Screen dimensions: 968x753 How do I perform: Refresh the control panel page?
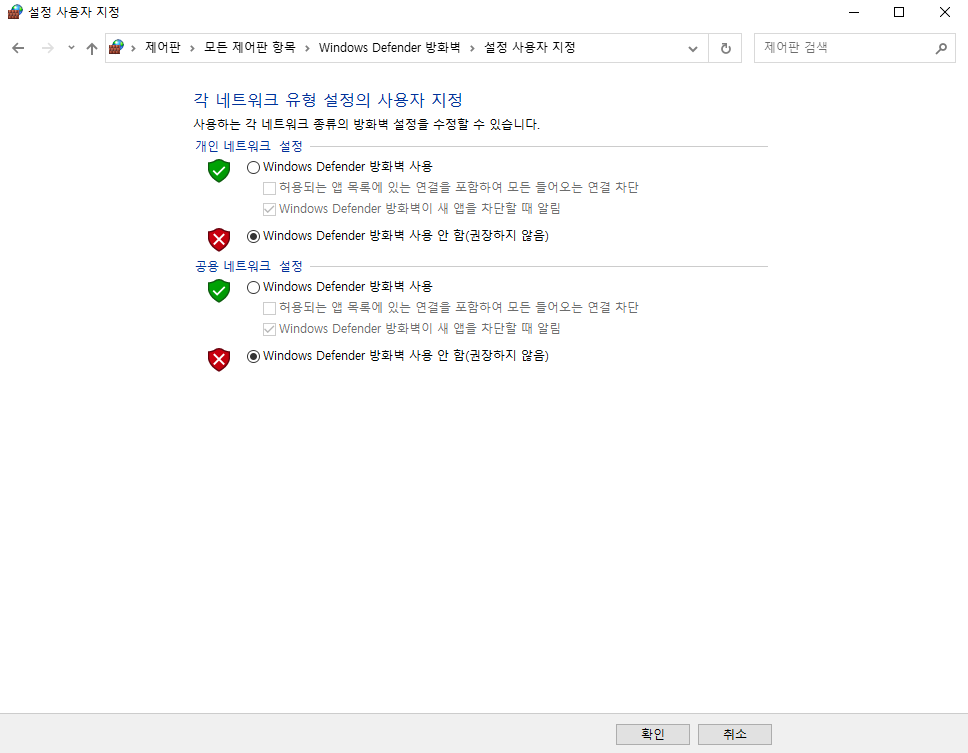(x=726, y=48)
